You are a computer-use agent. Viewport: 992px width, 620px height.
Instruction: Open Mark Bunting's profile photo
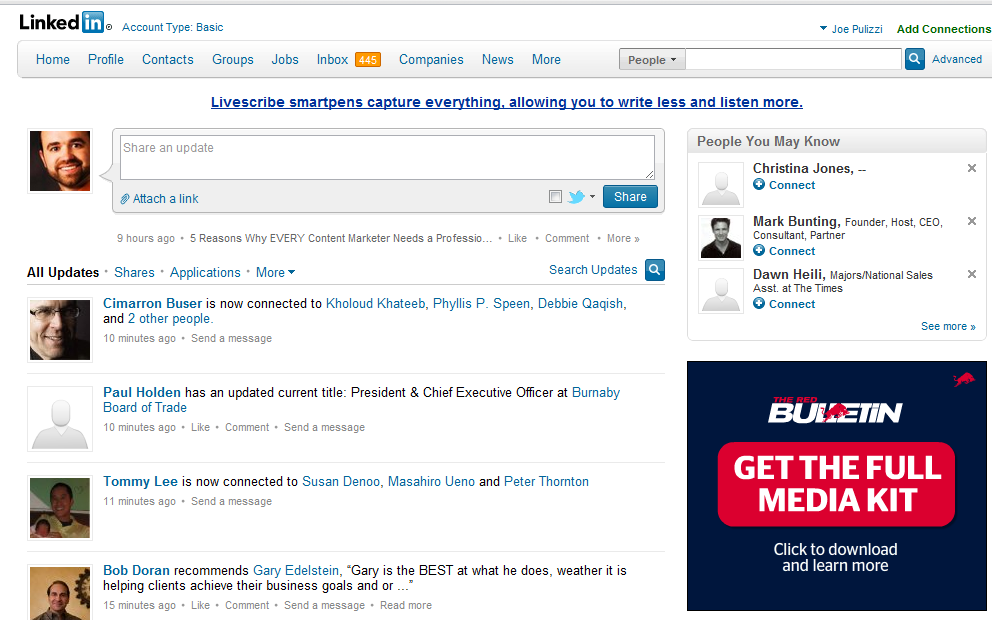click(x=721, y=237)
